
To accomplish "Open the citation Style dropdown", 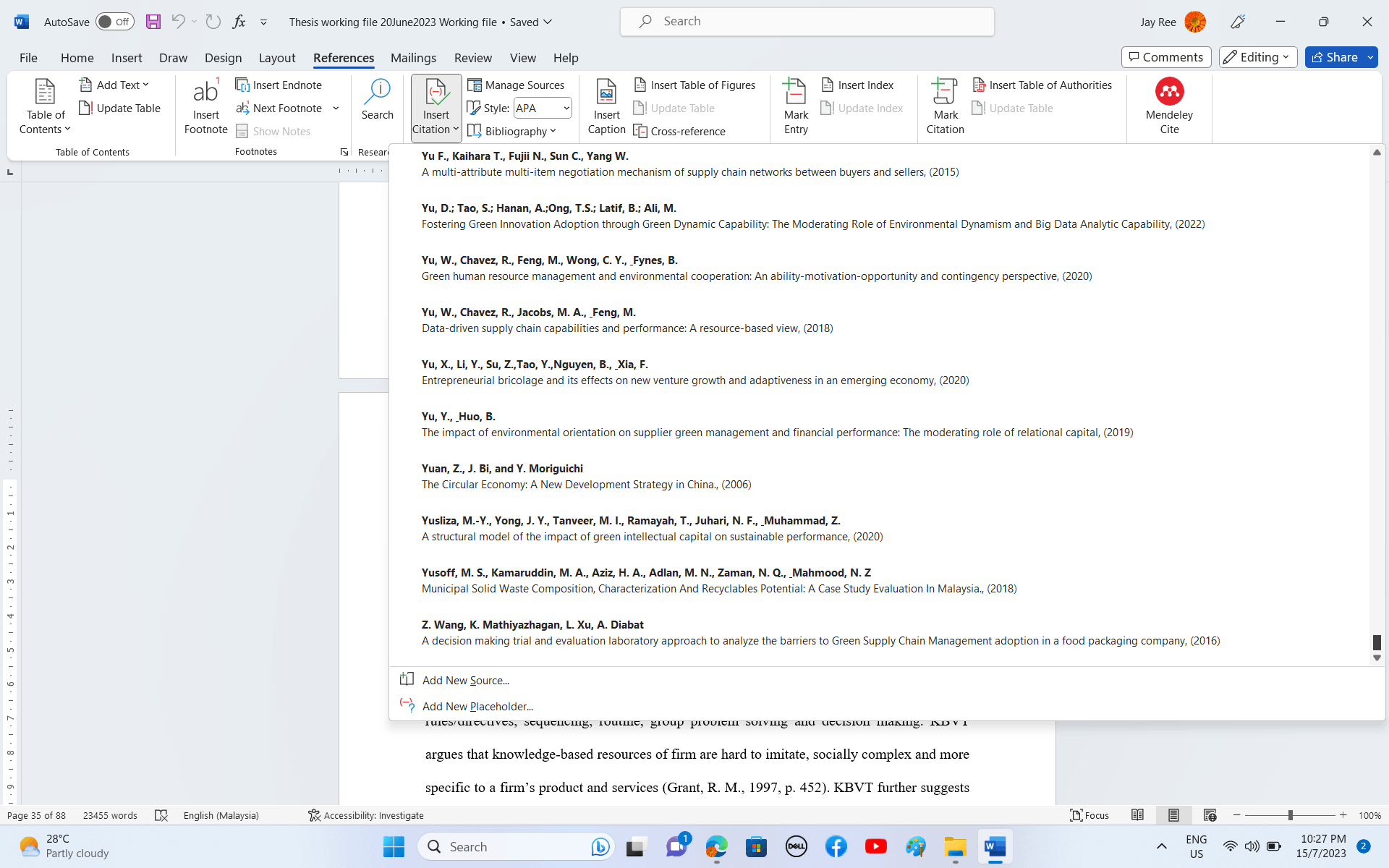I will click(x=543, y=108).
